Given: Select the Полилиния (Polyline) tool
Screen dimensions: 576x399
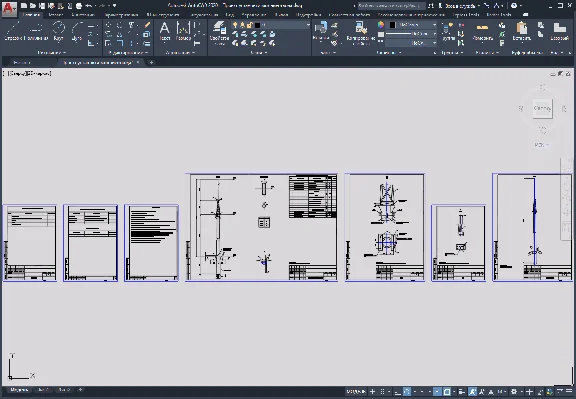Looking at the screenshot, I should tap(36, 31).
